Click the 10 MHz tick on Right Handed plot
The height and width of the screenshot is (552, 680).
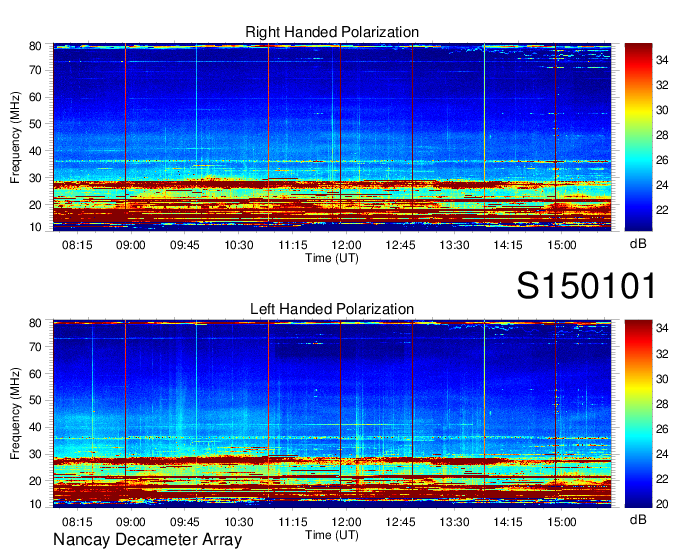(35, 227)
